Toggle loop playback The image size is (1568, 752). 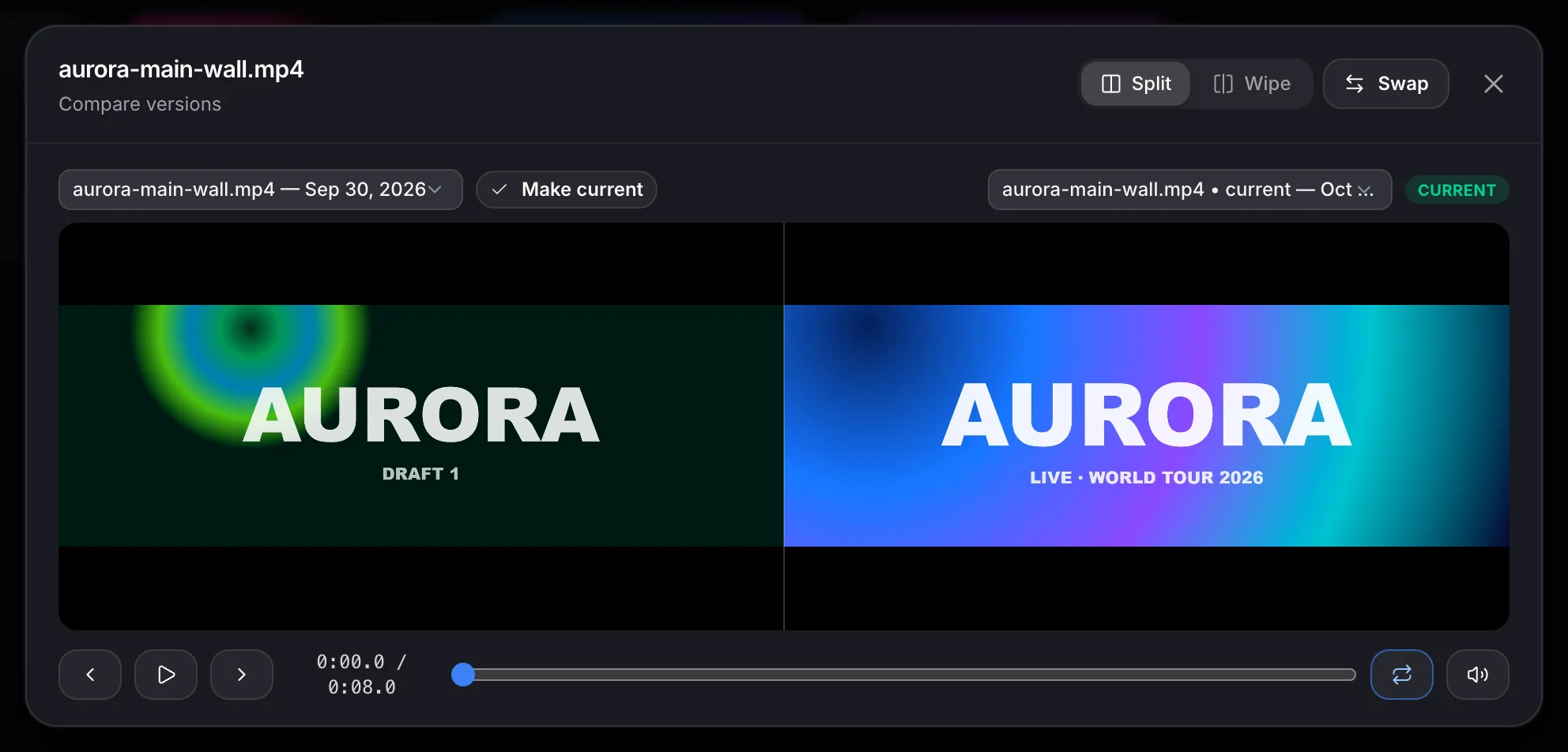[x=1402, y=675]
